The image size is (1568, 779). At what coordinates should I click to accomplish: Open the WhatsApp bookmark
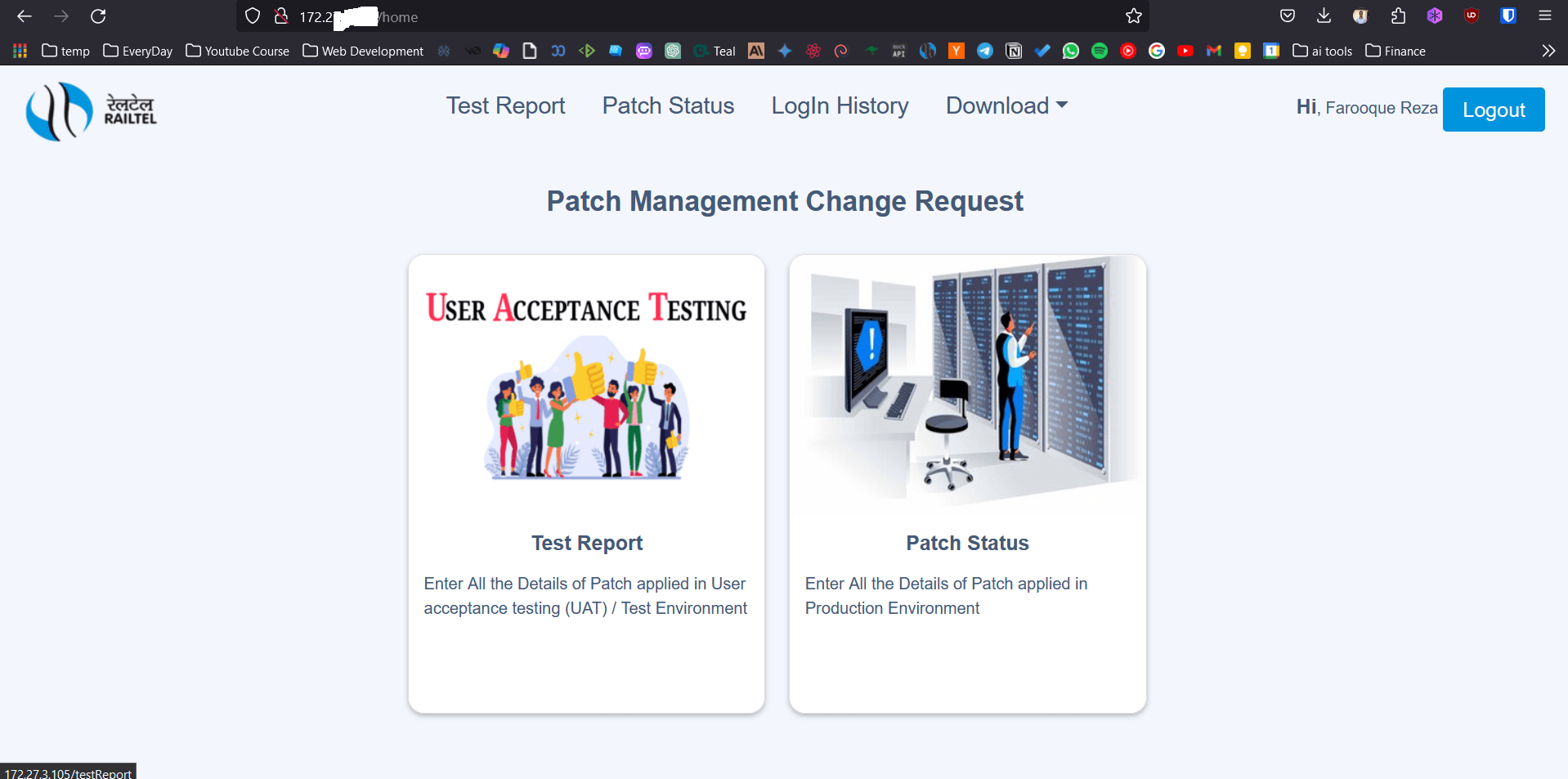pos(1071,51)
